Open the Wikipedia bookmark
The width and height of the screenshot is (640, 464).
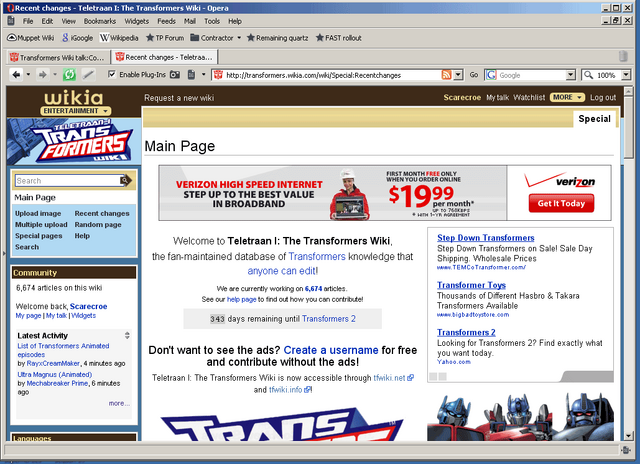click(119, 38)
